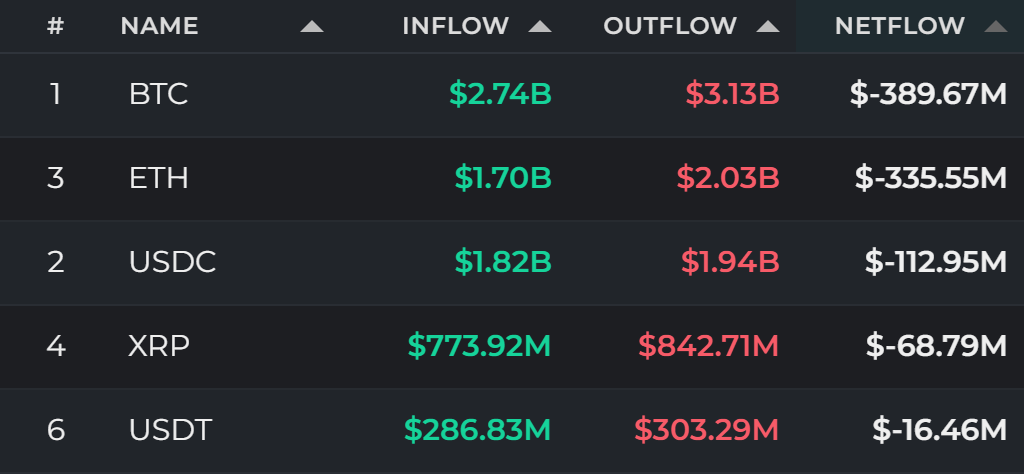Sort by NETFLOW column arrow
Image resolution: width=1024 pixels, height=474 pixels.
pyautogui.click(x=996, y=27)
